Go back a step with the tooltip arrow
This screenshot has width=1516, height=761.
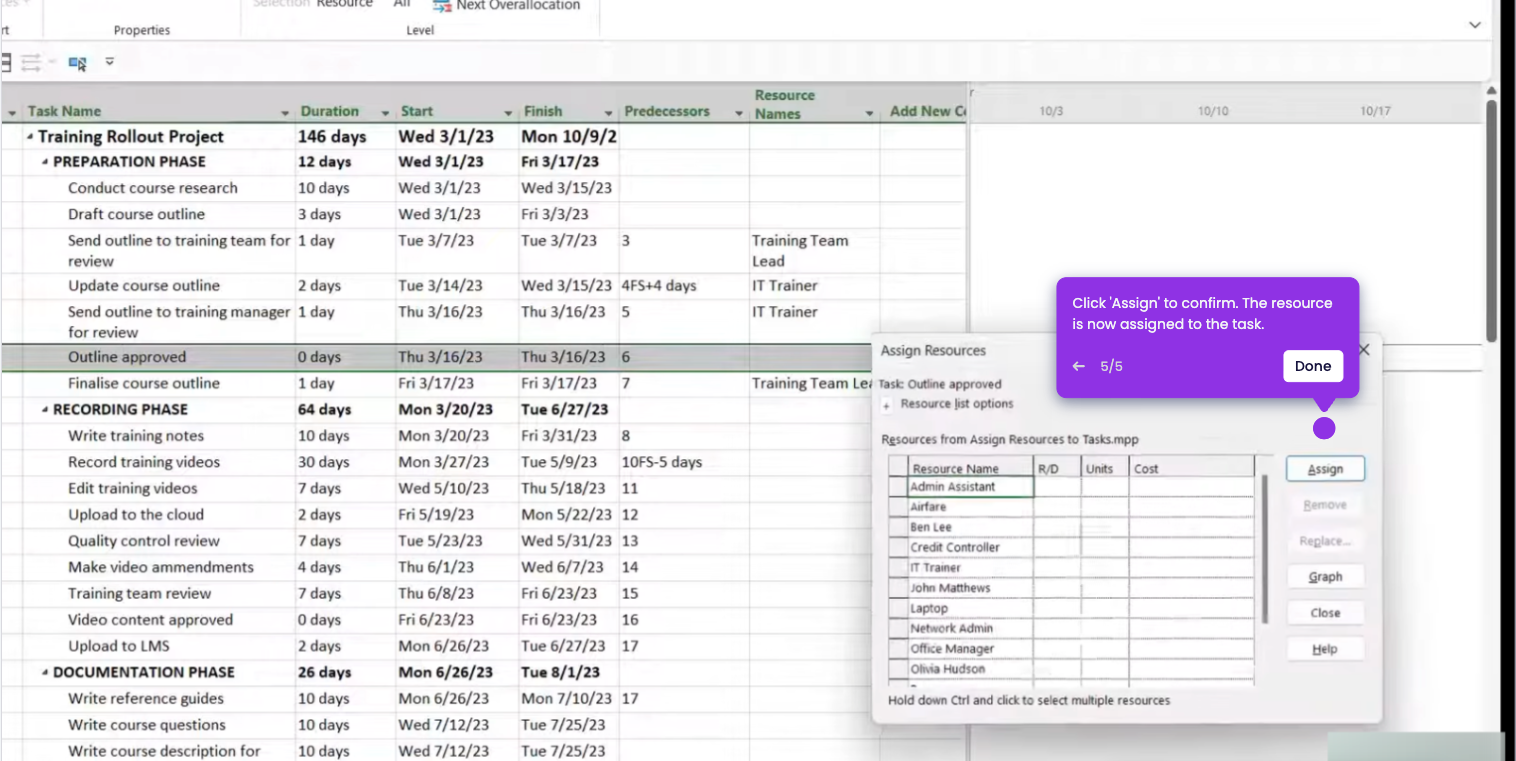[1078, 366]
